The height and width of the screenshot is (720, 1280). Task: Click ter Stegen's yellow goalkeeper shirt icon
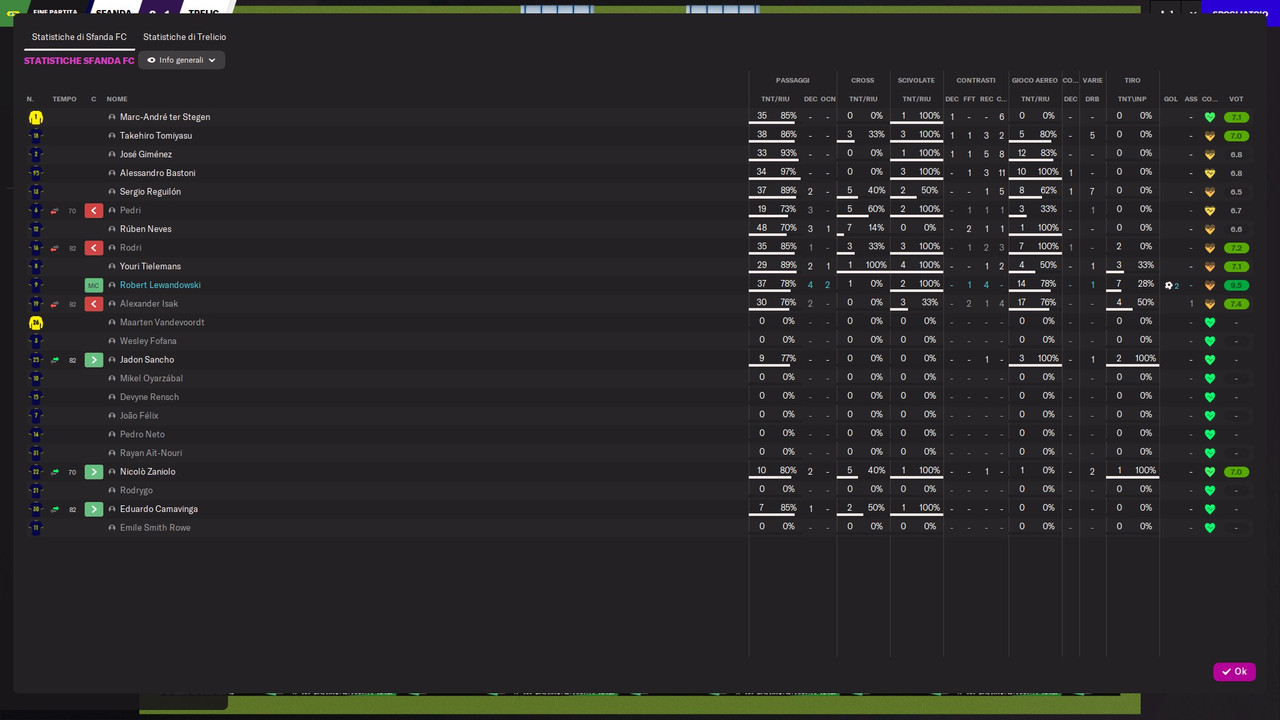pyautogui.click(x=36, y=117)
